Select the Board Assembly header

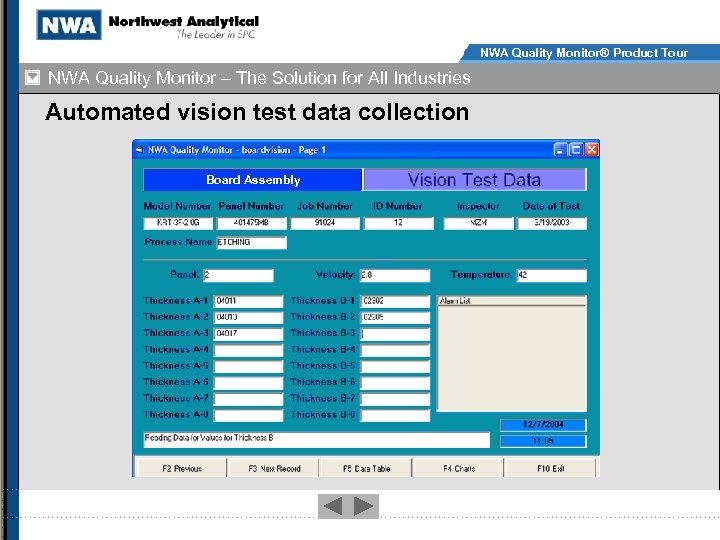click(253, 180)
